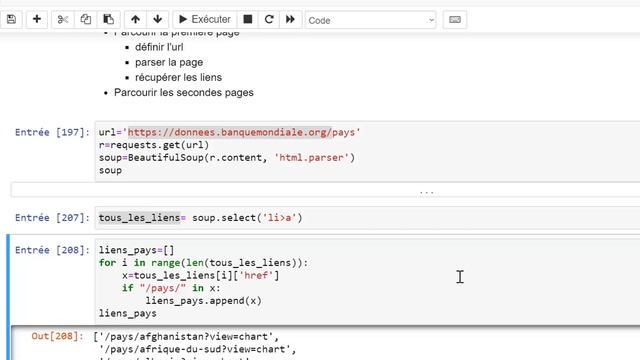Cut the selected cell with the scissors icon
This screenshot has height=360, width=640.
click(63, 19)
